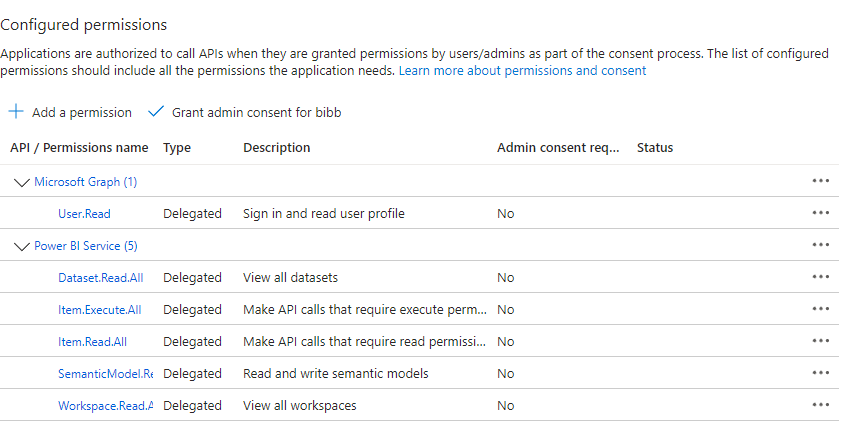
Task: Click the description 'View all workspaces'
Action: (300, 405)
